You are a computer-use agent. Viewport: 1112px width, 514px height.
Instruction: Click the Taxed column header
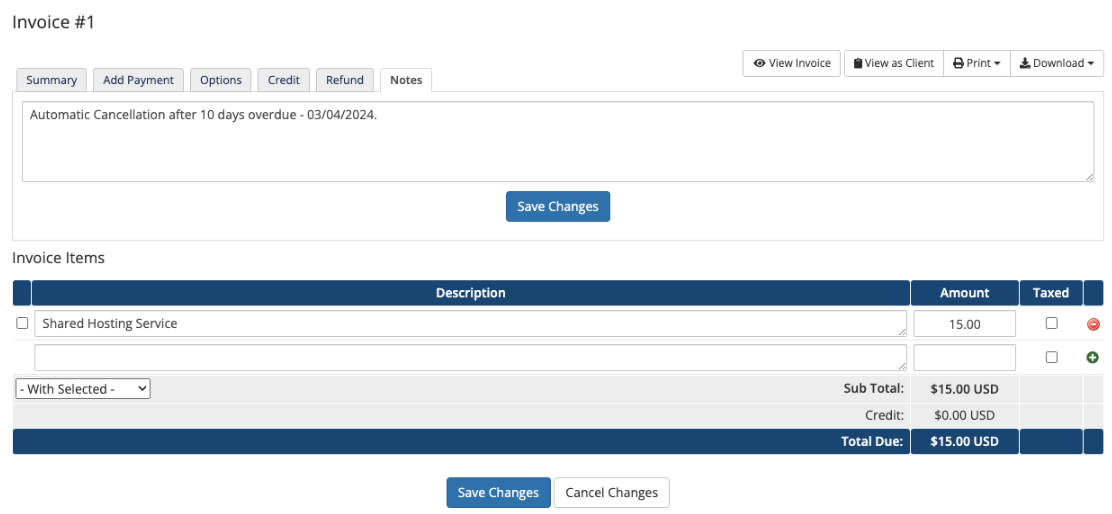[1051, 293]
